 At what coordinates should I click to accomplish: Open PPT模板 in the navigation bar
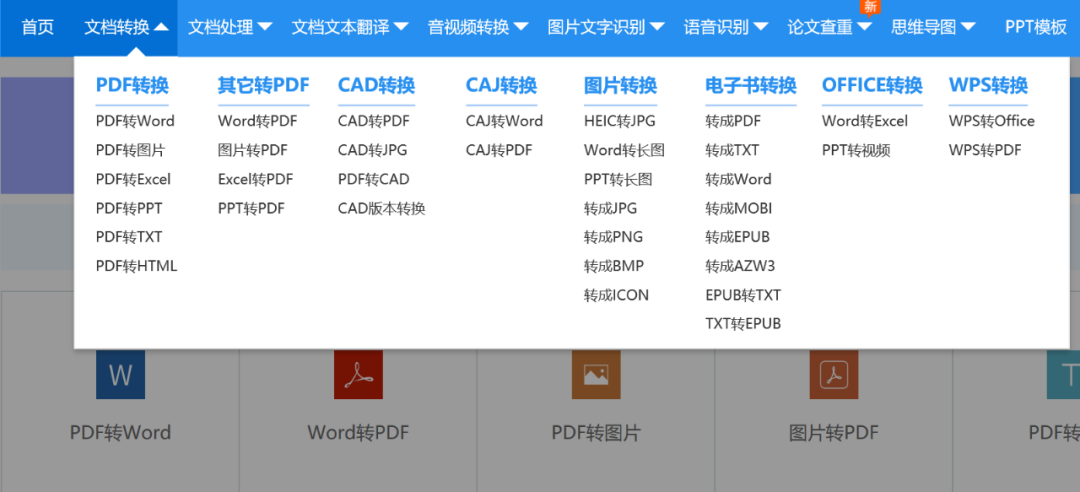[x=1036, y=28]
